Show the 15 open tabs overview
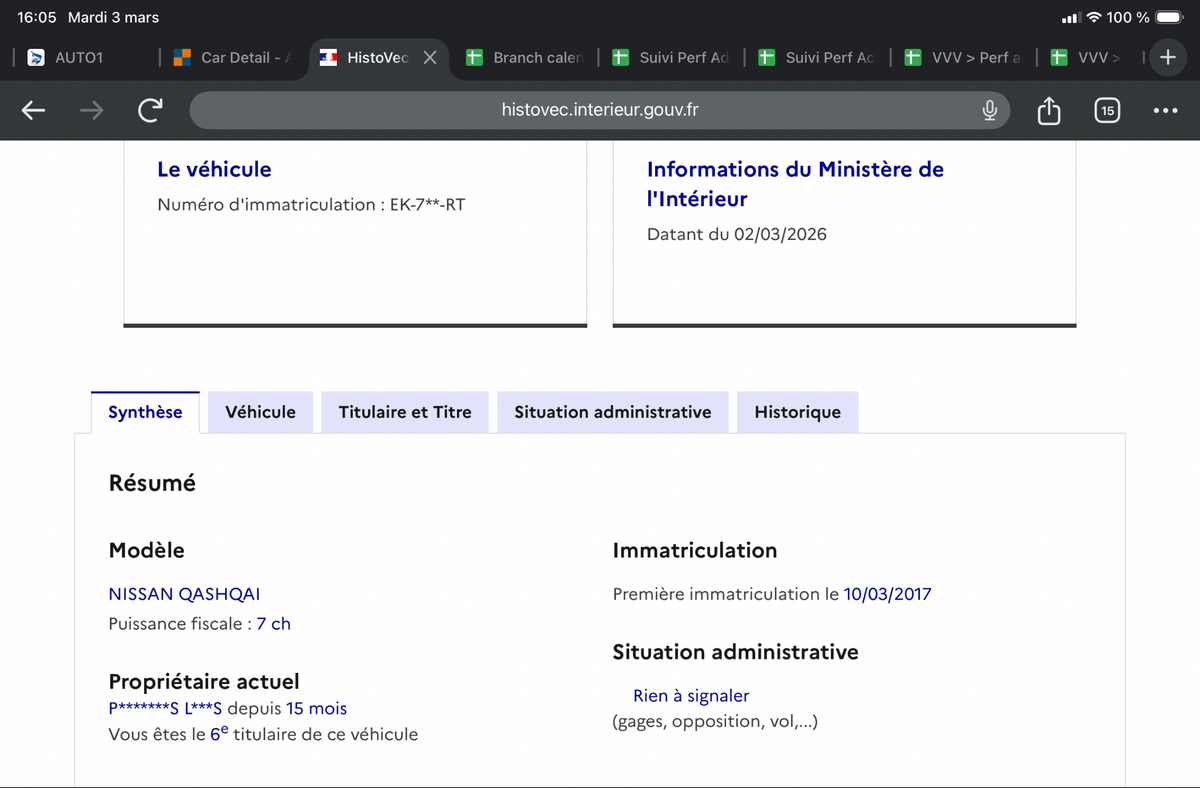This screenshot has height=788, width=1200. 1106,111
